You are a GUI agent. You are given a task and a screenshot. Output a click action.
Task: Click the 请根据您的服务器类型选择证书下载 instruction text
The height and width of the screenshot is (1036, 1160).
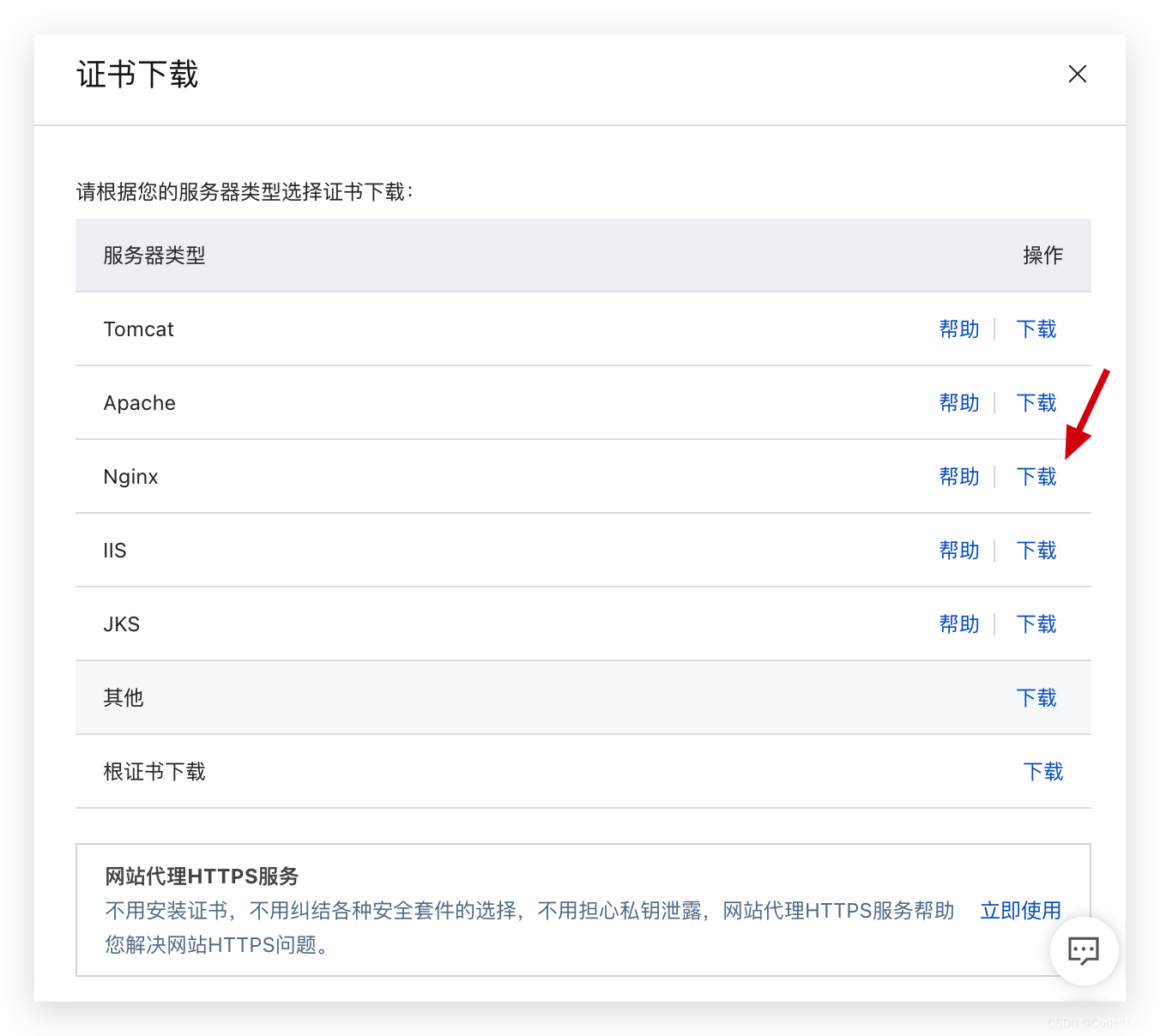[245, 192]
